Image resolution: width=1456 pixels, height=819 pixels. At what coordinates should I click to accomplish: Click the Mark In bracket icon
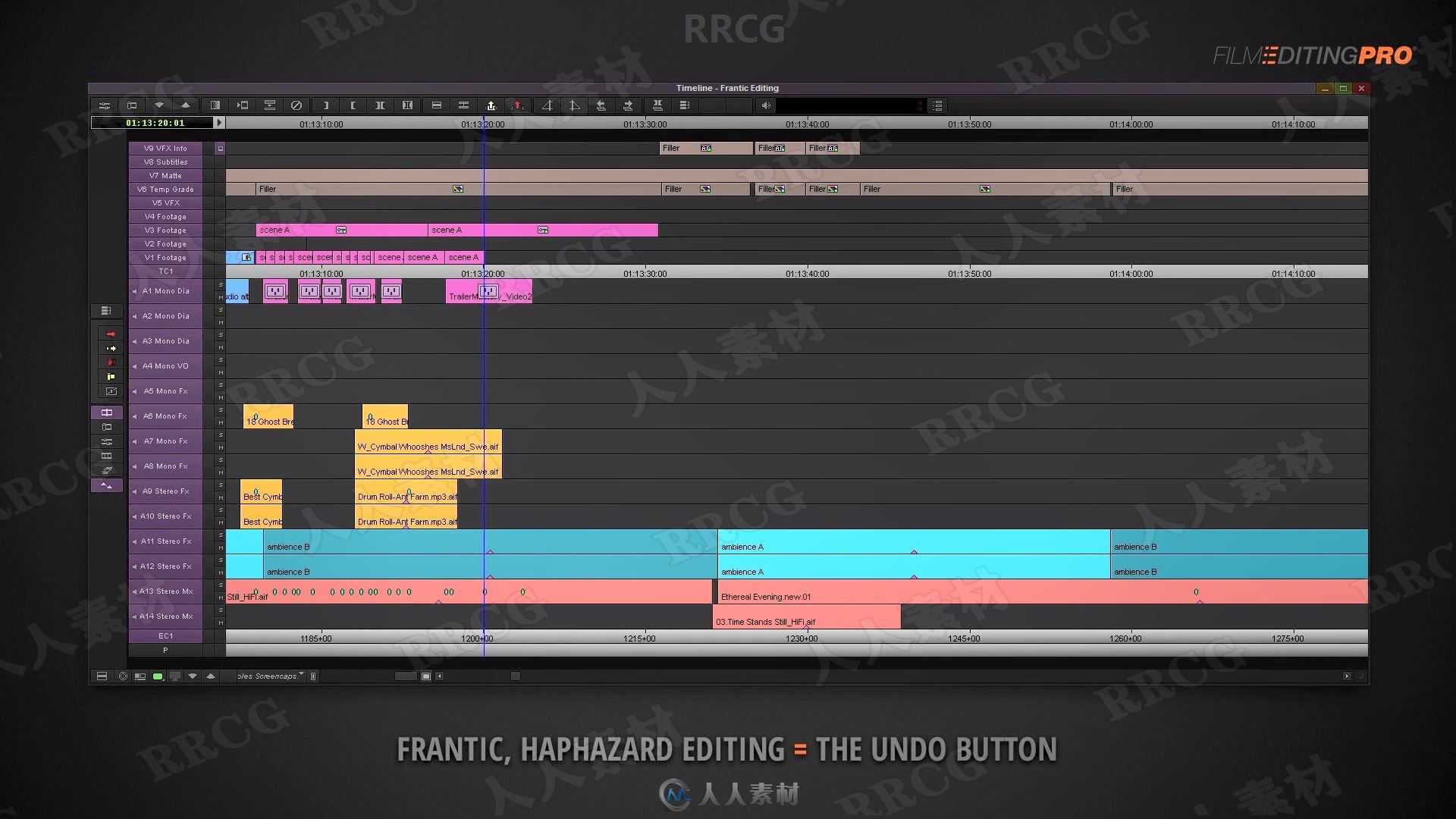326,105
